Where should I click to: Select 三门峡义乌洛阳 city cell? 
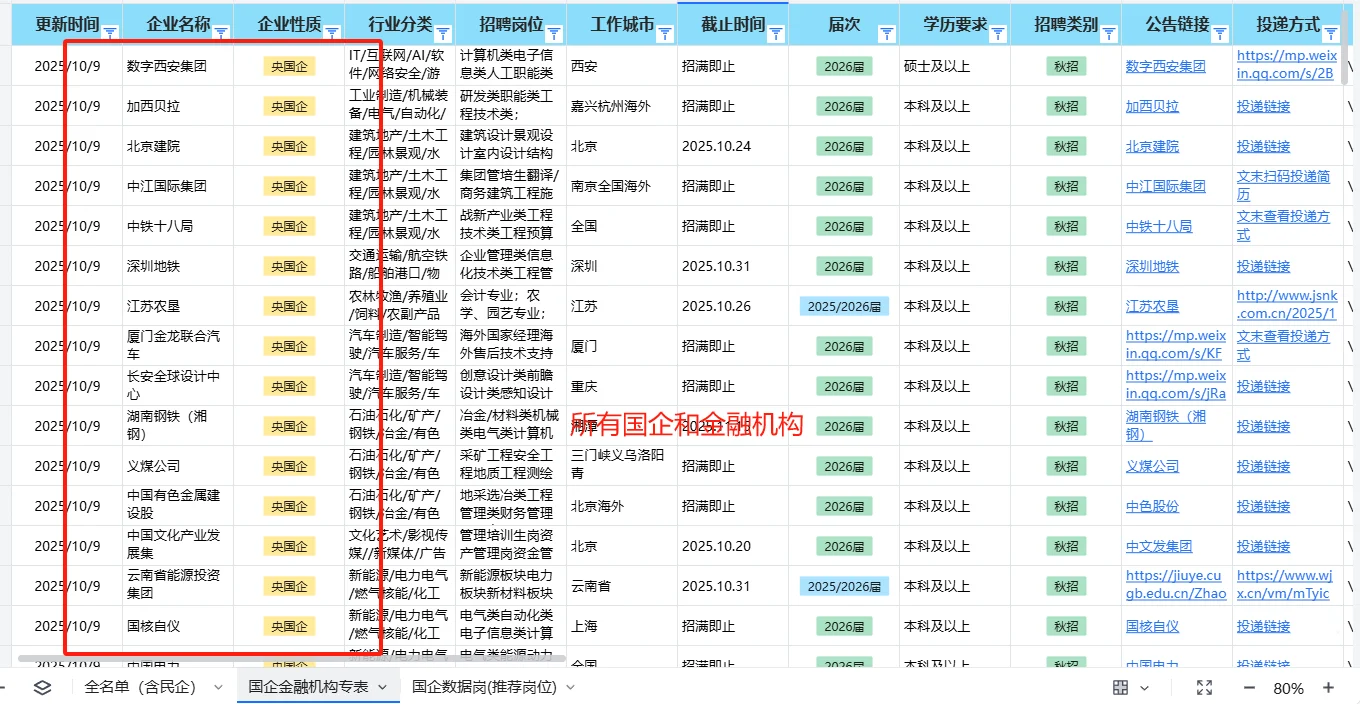pyautogui.click(x=622, y=466)
